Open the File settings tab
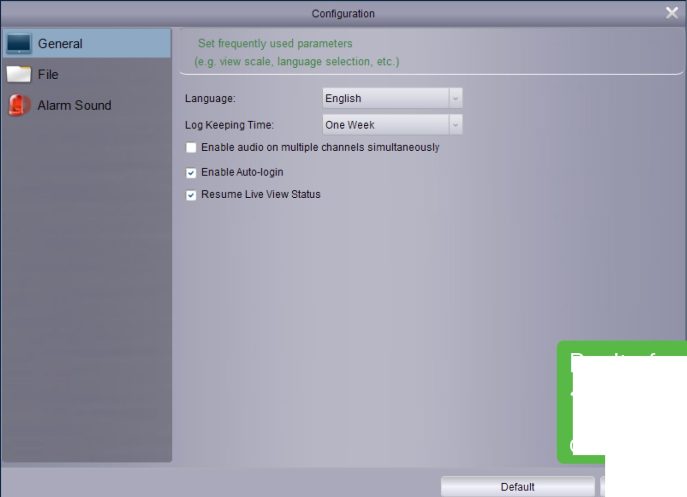This screenshot has height=497, width=687. (x=48, y=75)
